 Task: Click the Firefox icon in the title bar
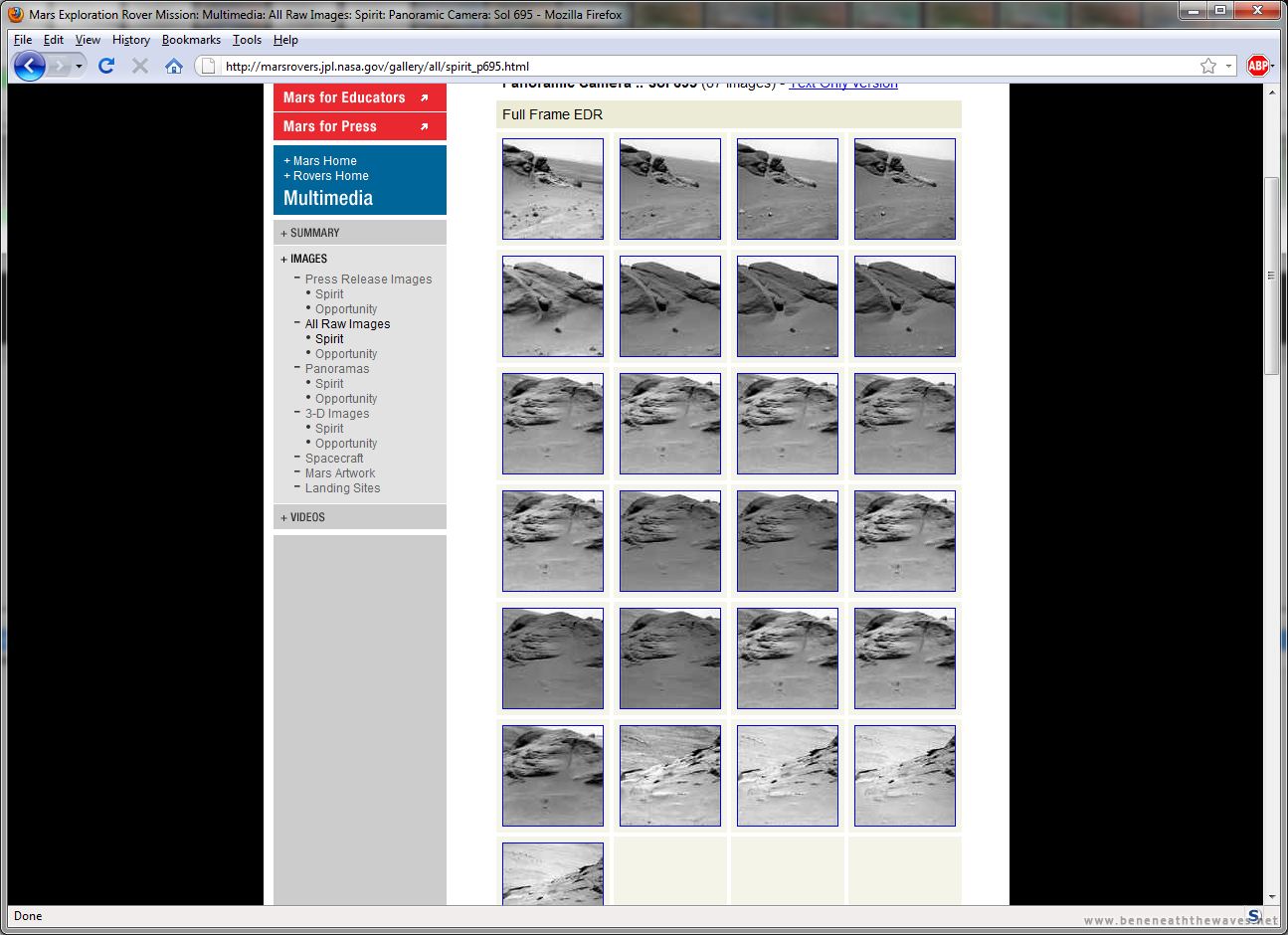tap(15, 14)
